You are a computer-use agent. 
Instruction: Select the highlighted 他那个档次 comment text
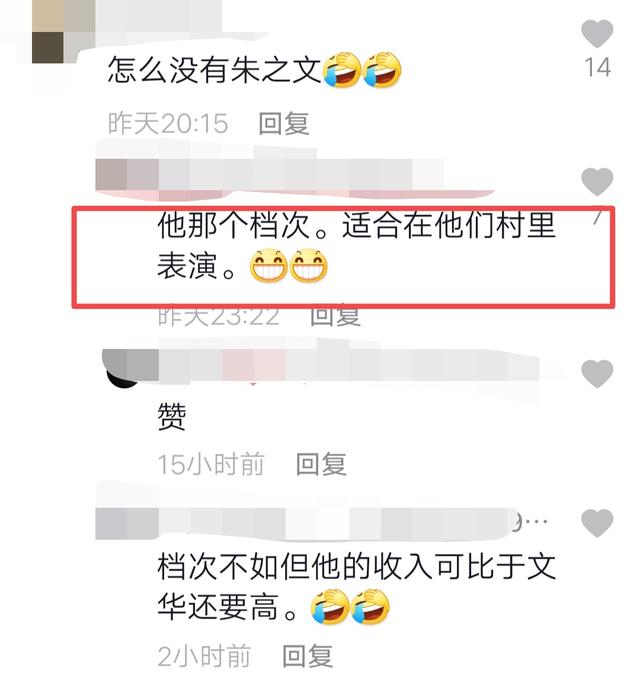(x=356, y=245)
